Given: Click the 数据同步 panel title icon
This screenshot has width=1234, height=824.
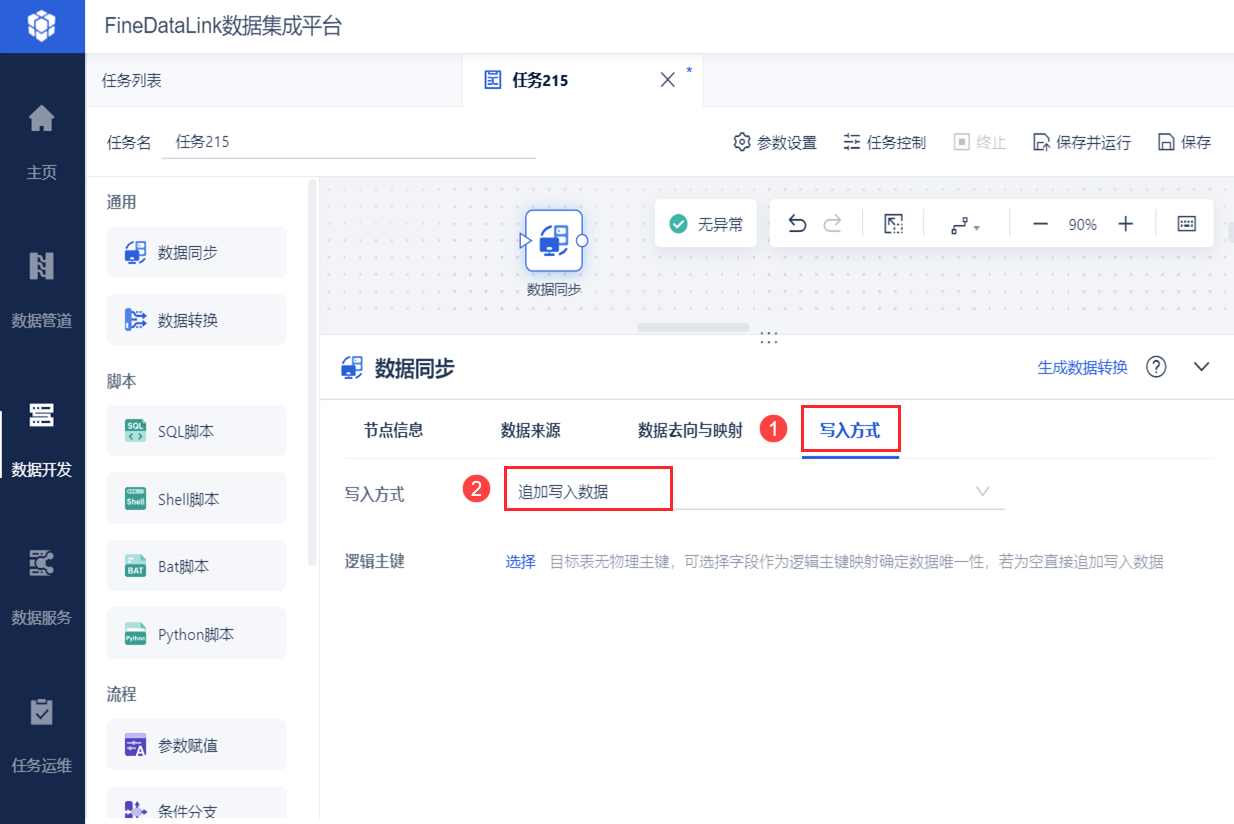Looking at the screenshot, I should click(x=352, y=368).
